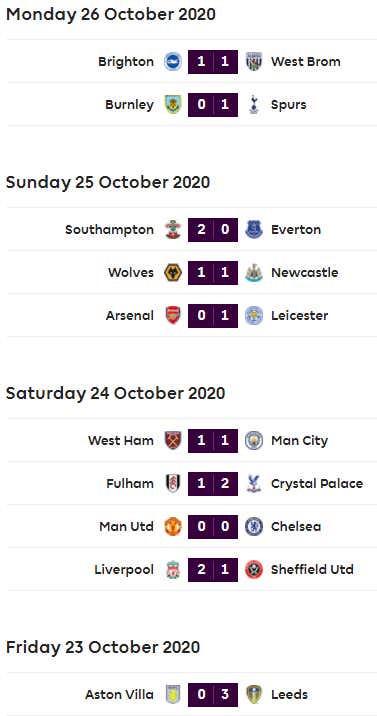Click the Leeds club crest
Screen dimensions: 377x716
tap(253, 695)
